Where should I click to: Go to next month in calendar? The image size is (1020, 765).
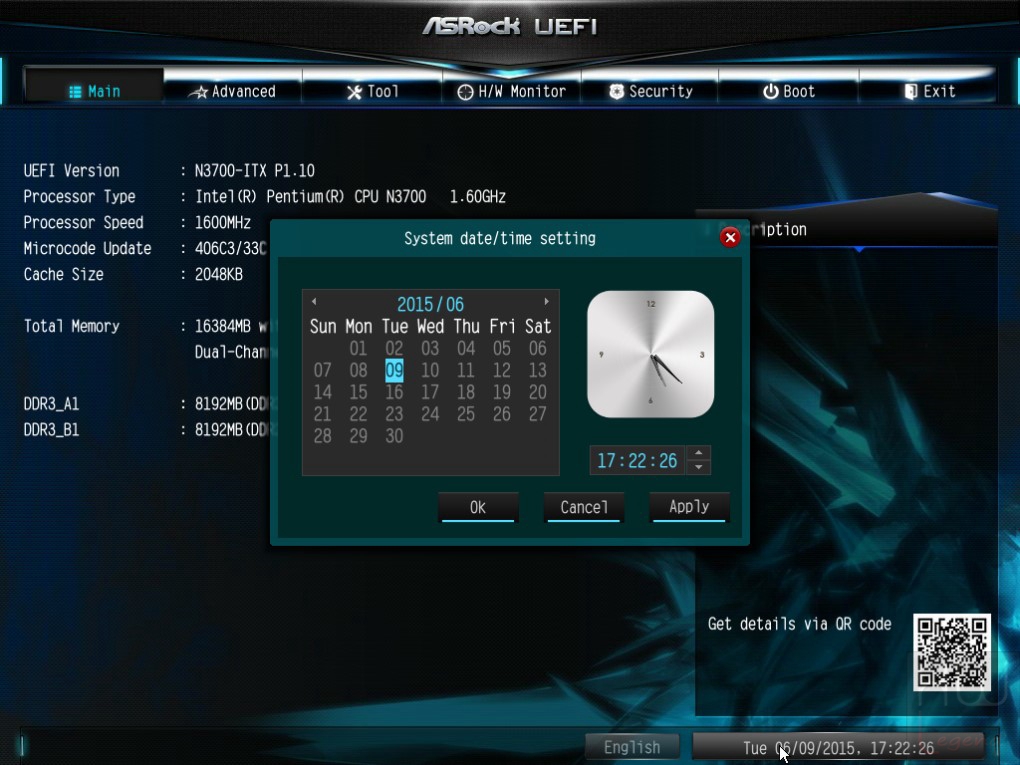point(546,301)
